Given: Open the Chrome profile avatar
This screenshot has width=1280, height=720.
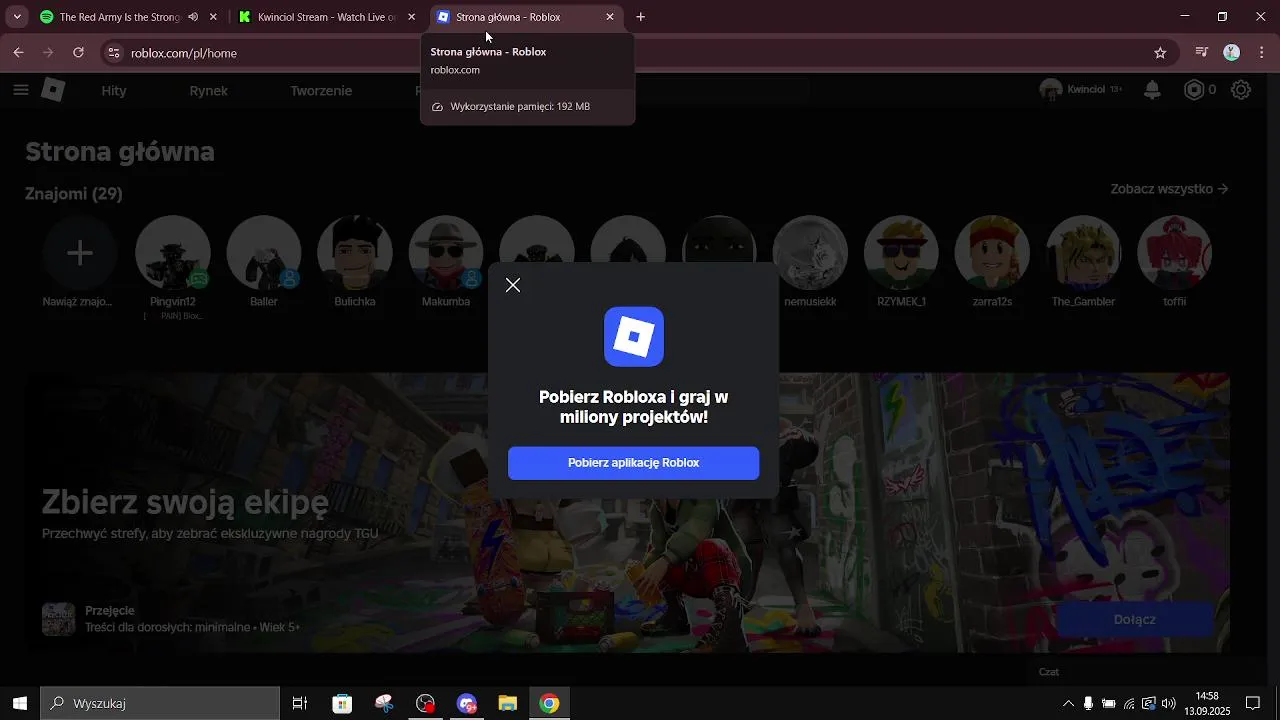Looking at the screenshot, I should [1232, 52].
